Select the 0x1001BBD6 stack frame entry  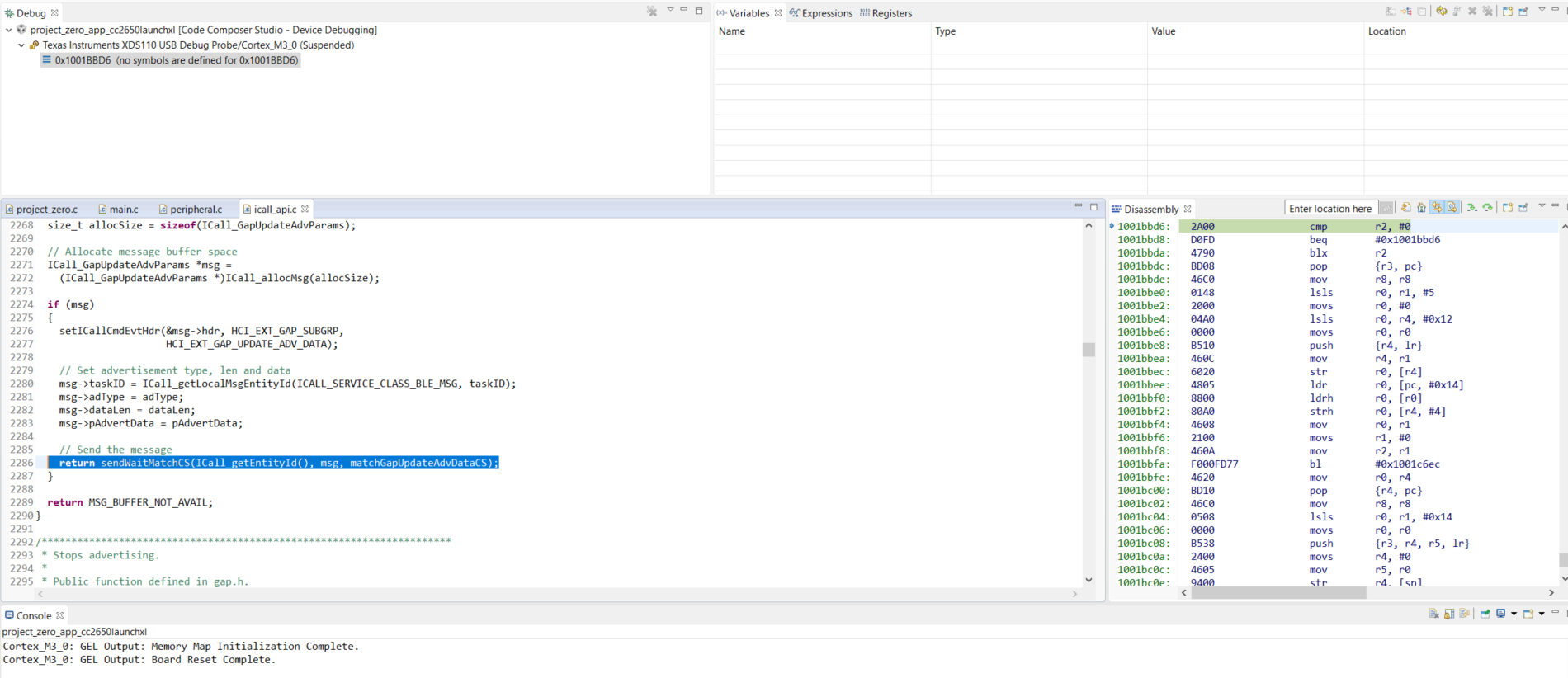pyautogui.click(x=170, y=60)
